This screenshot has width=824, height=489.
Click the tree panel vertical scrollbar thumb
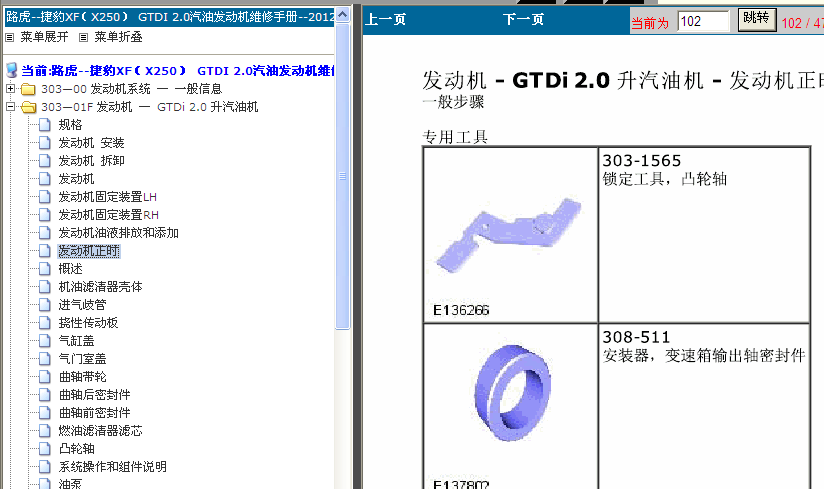coord(342,176)
